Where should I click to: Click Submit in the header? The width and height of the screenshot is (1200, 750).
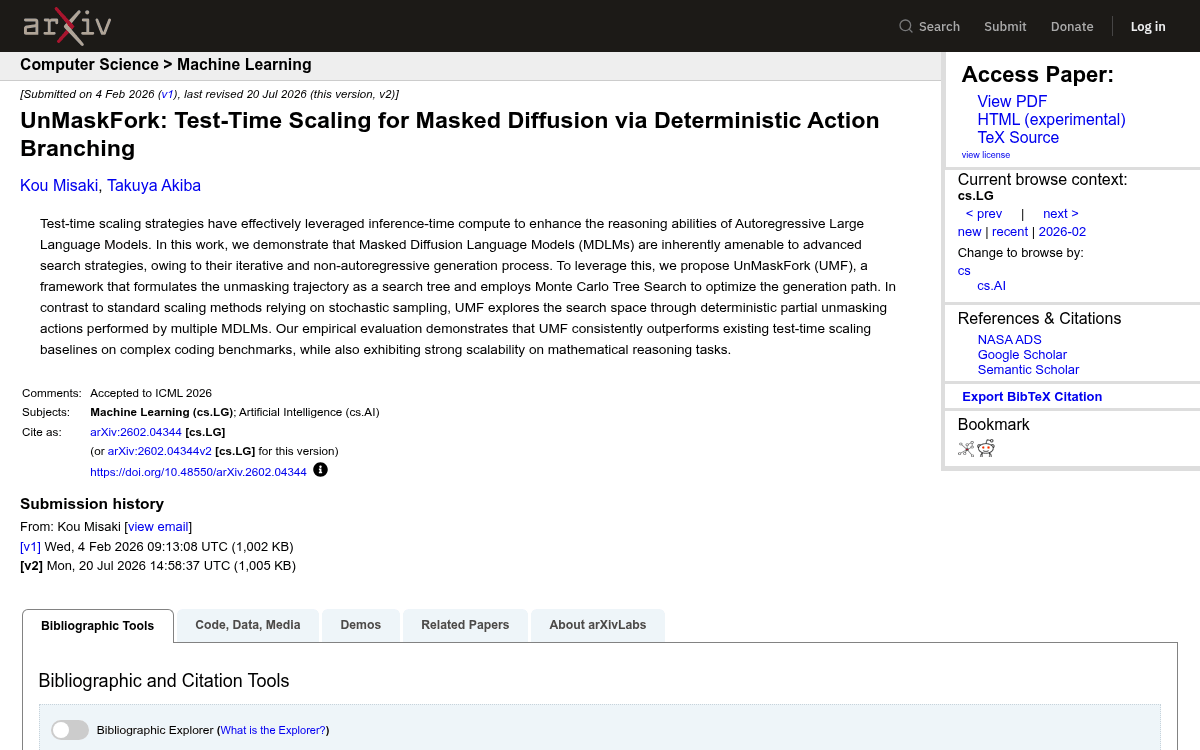coord(1005,26)
